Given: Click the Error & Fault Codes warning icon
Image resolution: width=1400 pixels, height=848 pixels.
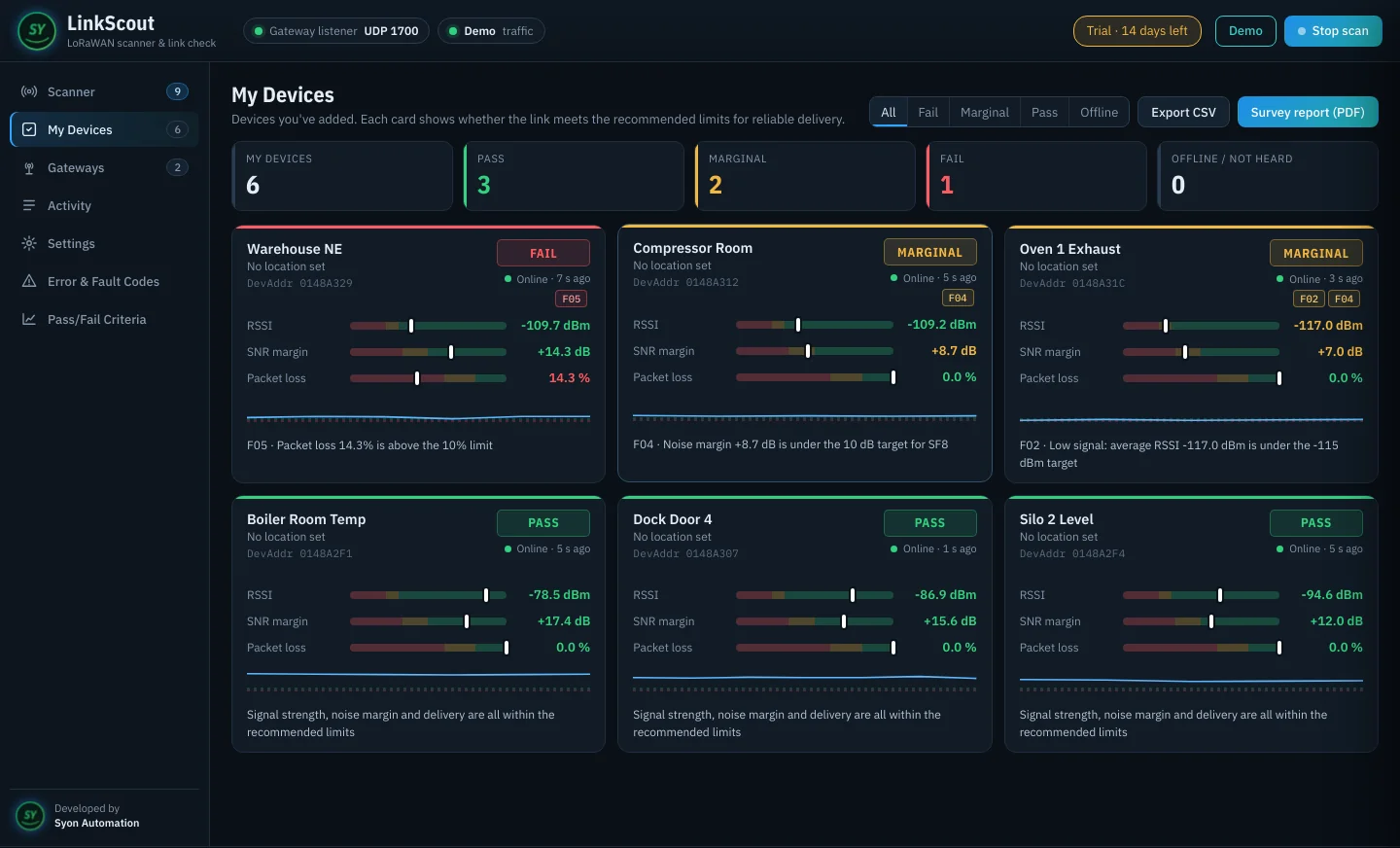Looking at the screenshot, I should 29,281.
